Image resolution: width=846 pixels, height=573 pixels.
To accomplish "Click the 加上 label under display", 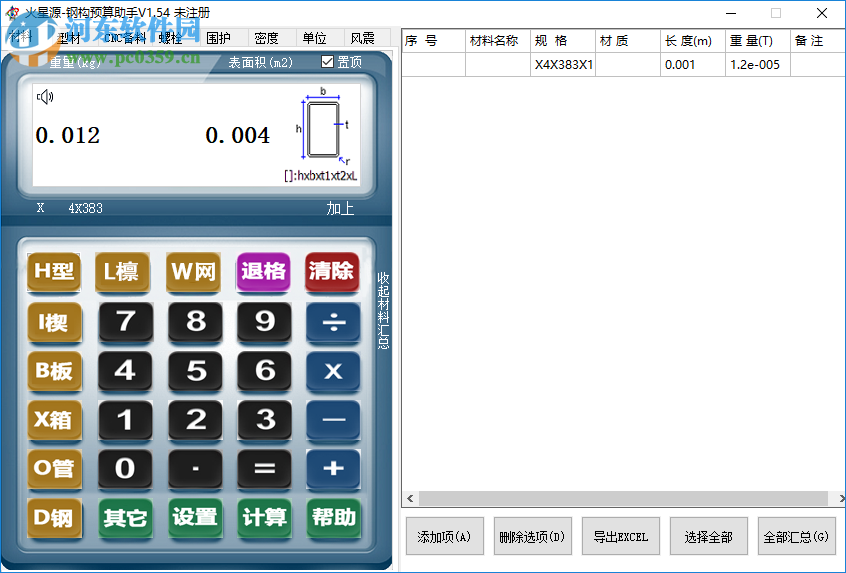I will (x=340, y=208).
